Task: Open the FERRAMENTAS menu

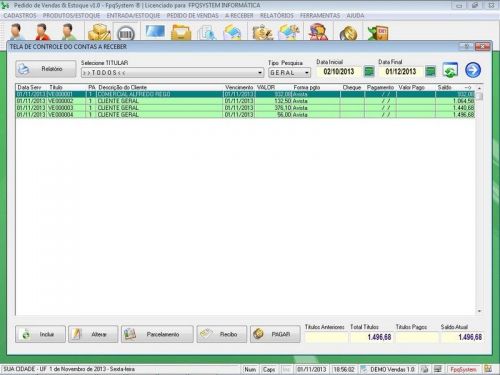Action: click(x=320, y=16)
